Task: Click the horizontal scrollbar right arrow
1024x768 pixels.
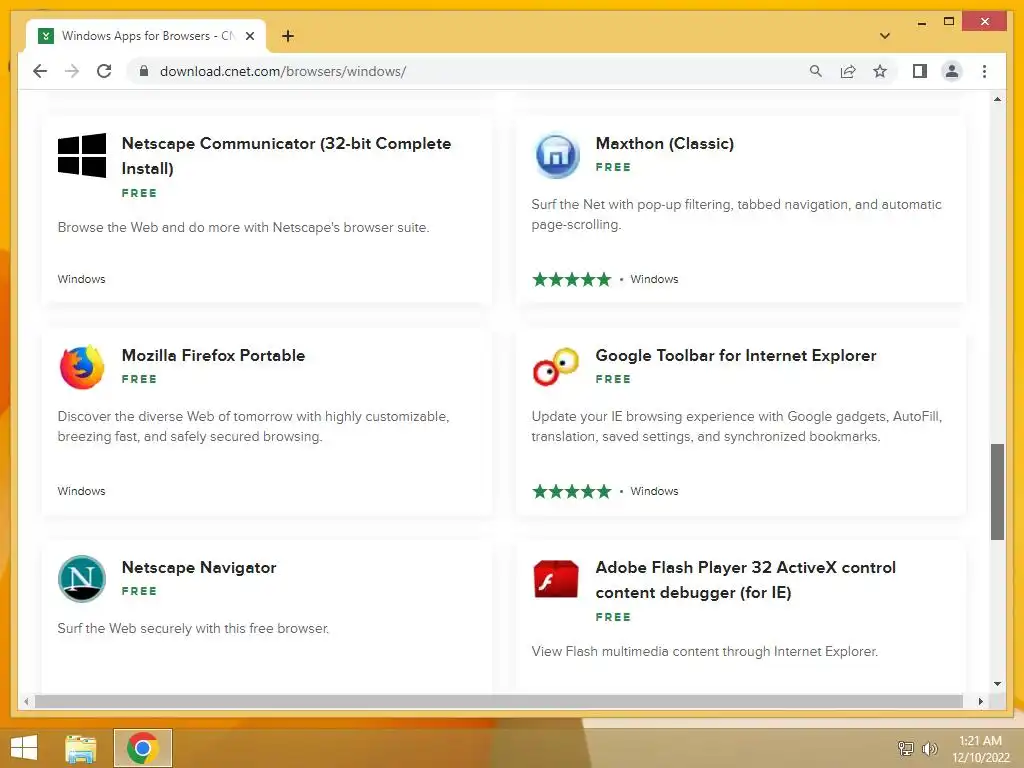Action: (981, 701)
